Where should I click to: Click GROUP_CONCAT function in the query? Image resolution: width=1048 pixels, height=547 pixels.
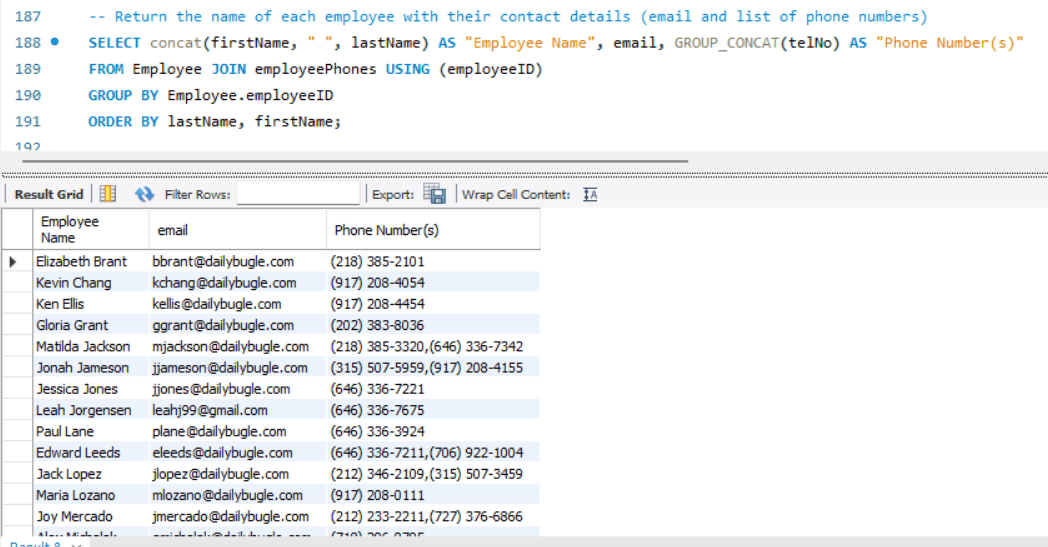coord(727,43)
